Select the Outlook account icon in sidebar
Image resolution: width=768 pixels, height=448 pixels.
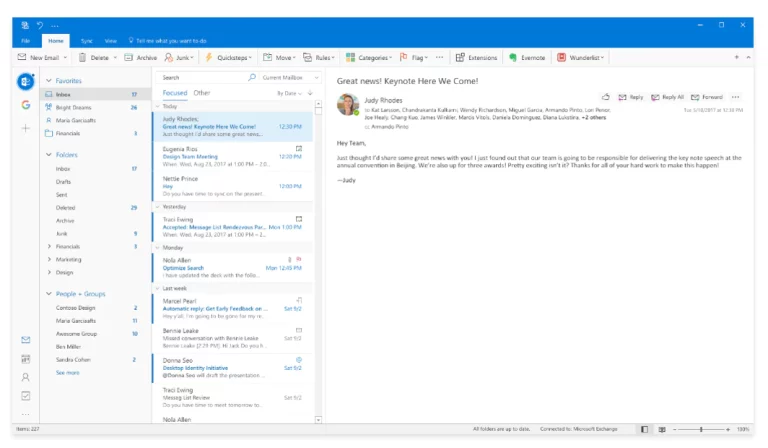25,81
